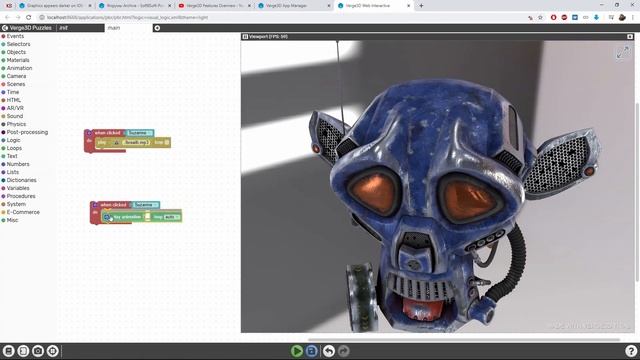The width and height of the screenshot is (640, 360).
Task: Open help via the question mark icon
Action: (631, 351)
